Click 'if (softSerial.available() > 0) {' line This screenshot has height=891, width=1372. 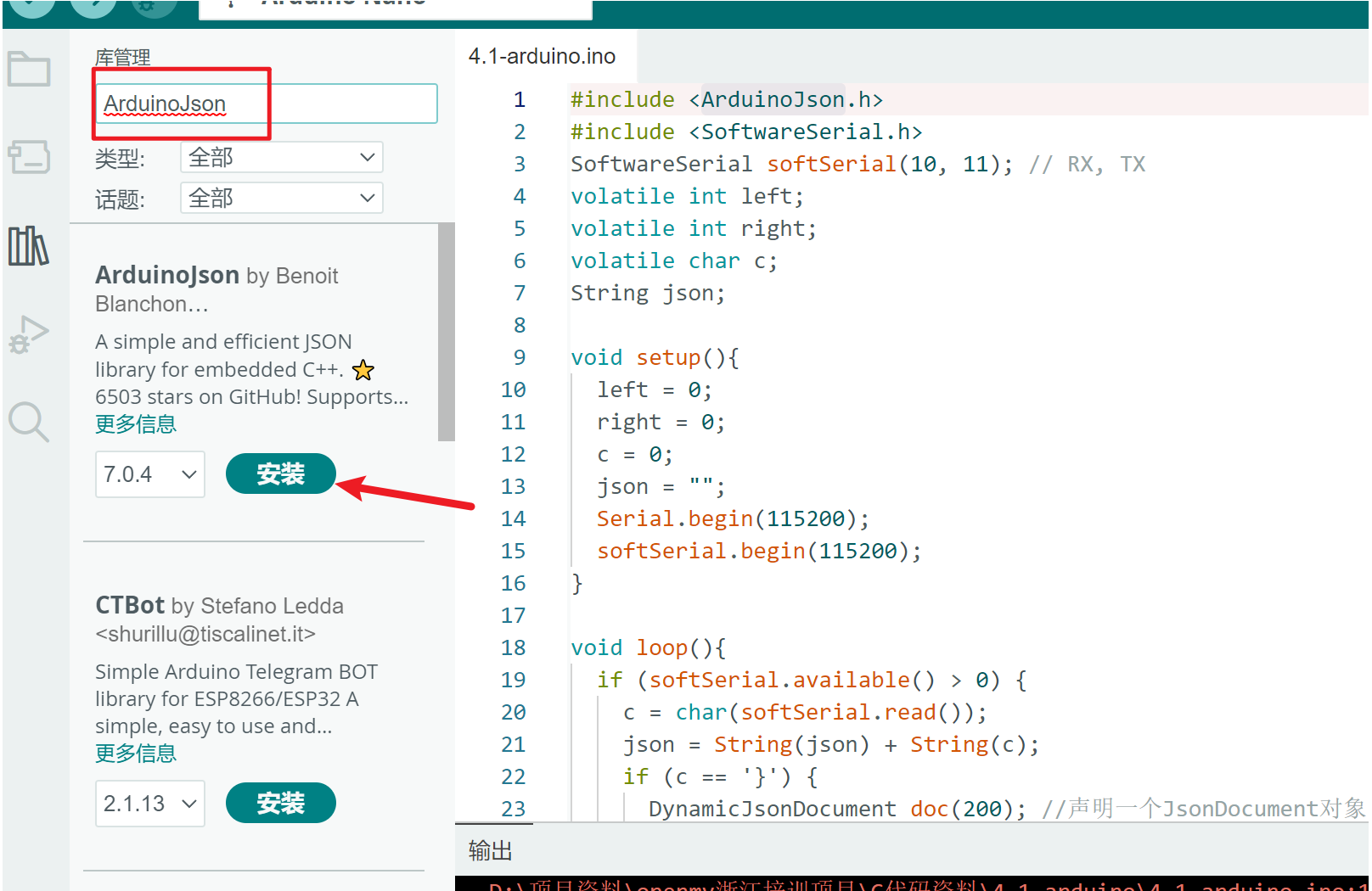(x=812, y=680)
